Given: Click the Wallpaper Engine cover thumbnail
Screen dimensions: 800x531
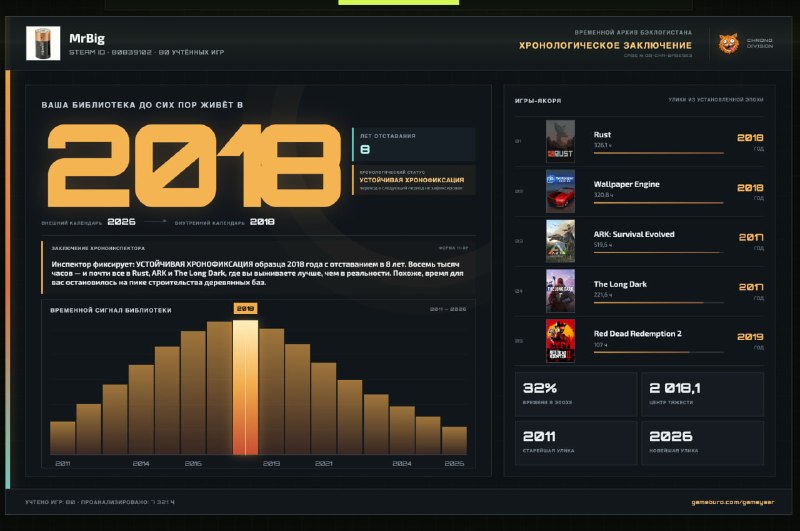Looking at the screenshot, I should click(560, 191).
